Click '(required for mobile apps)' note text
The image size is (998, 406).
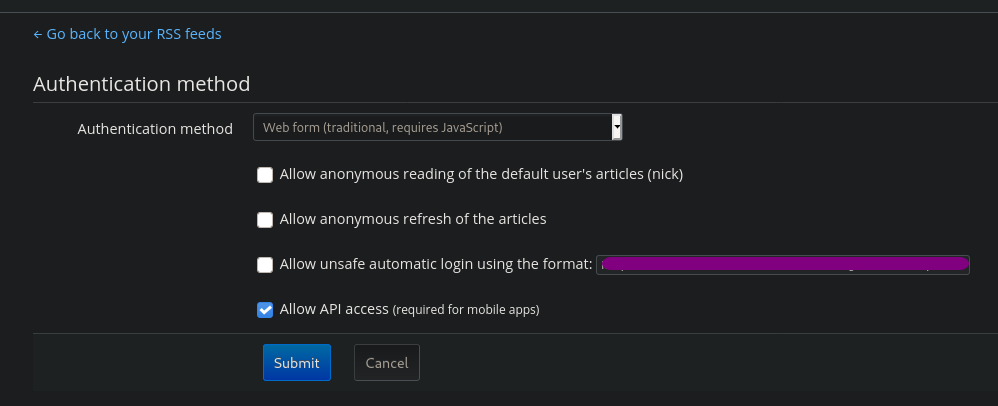point(466,311)
